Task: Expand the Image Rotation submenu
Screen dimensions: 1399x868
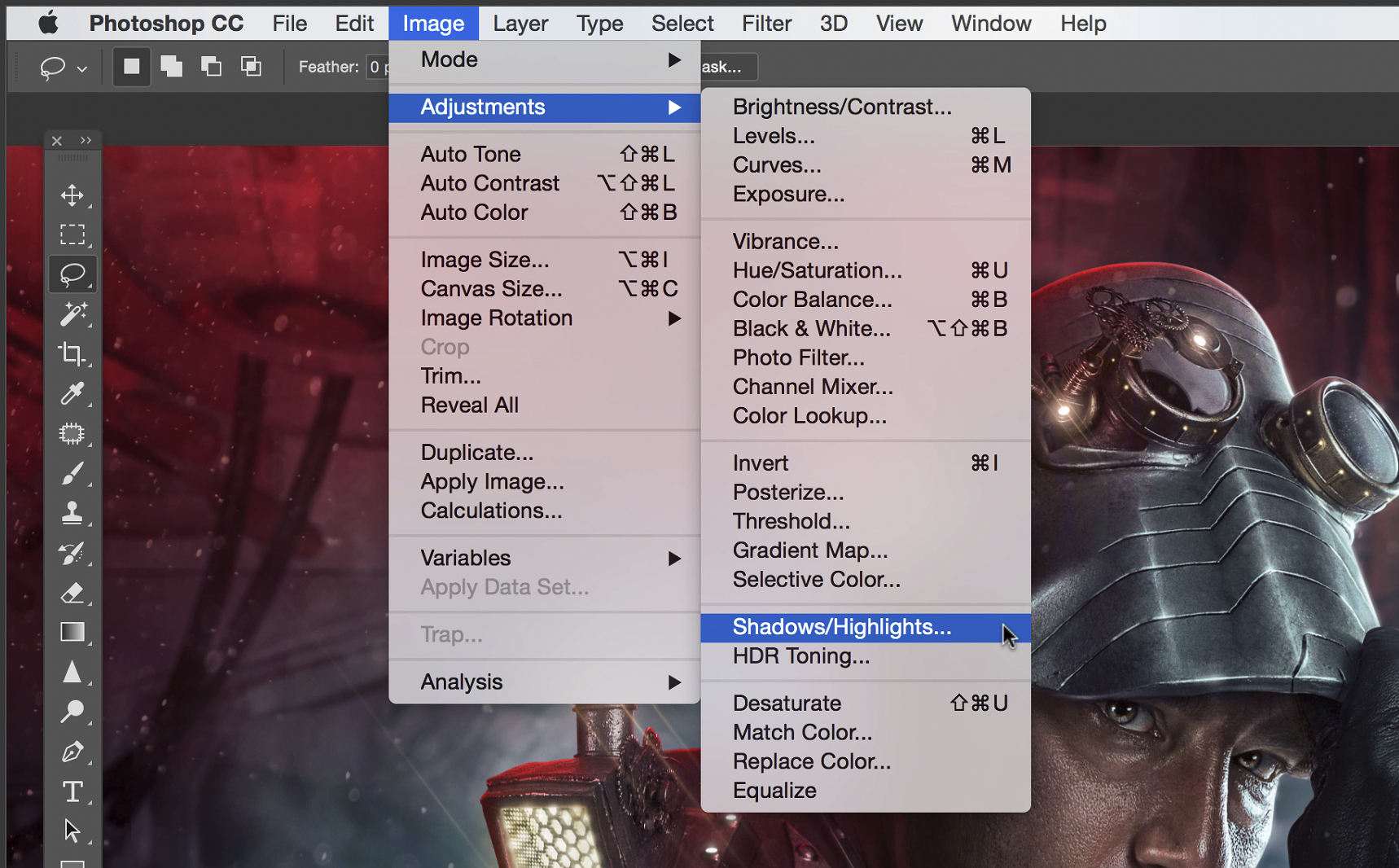Action: pos(544,318)
